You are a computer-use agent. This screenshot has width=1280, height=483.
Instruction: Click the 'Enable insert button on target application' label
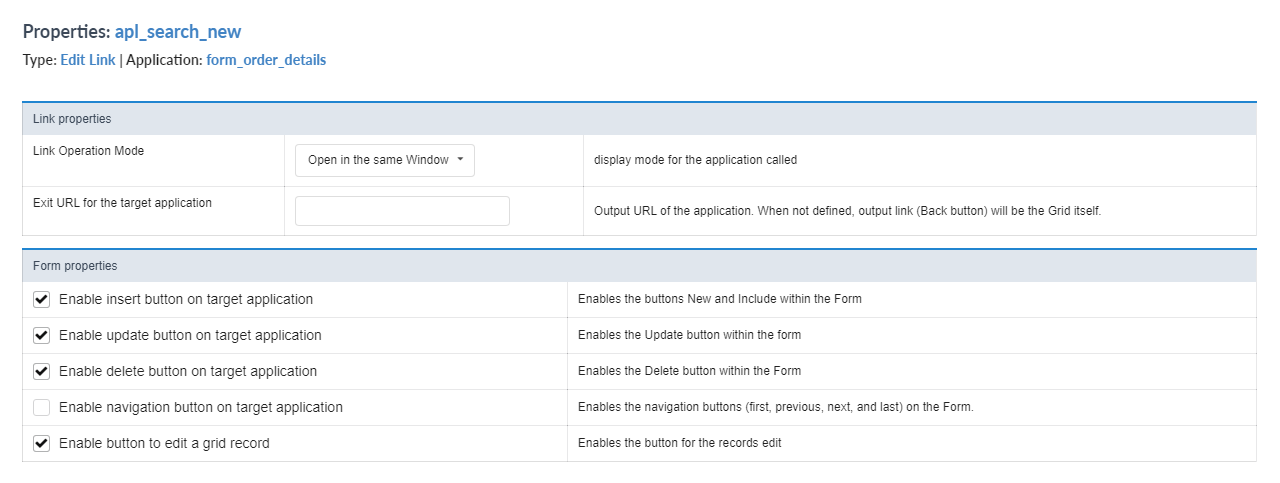186,299
